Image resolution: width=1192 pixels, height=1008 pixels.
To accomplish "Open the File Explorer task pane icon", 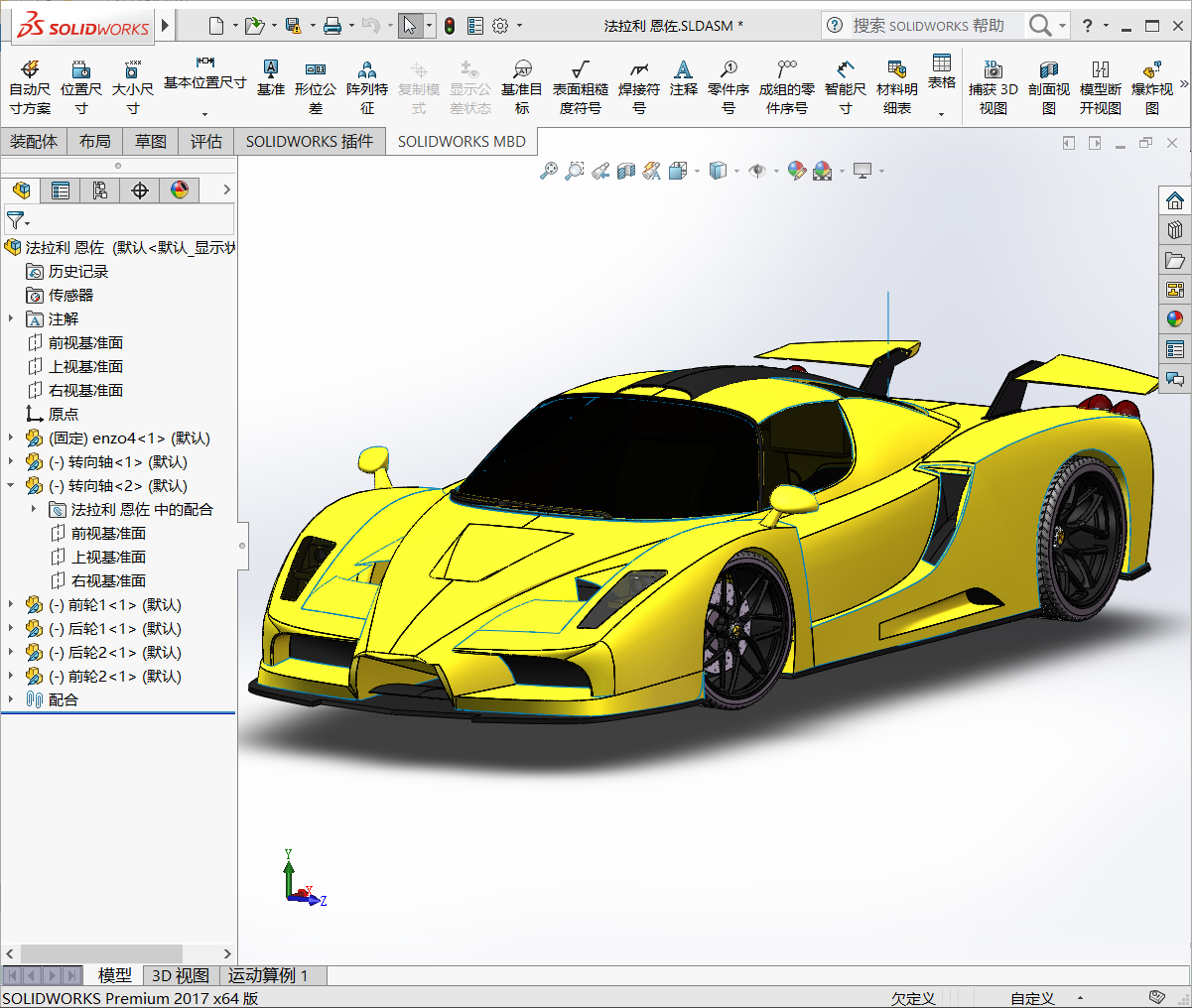I will (1175, 260).
